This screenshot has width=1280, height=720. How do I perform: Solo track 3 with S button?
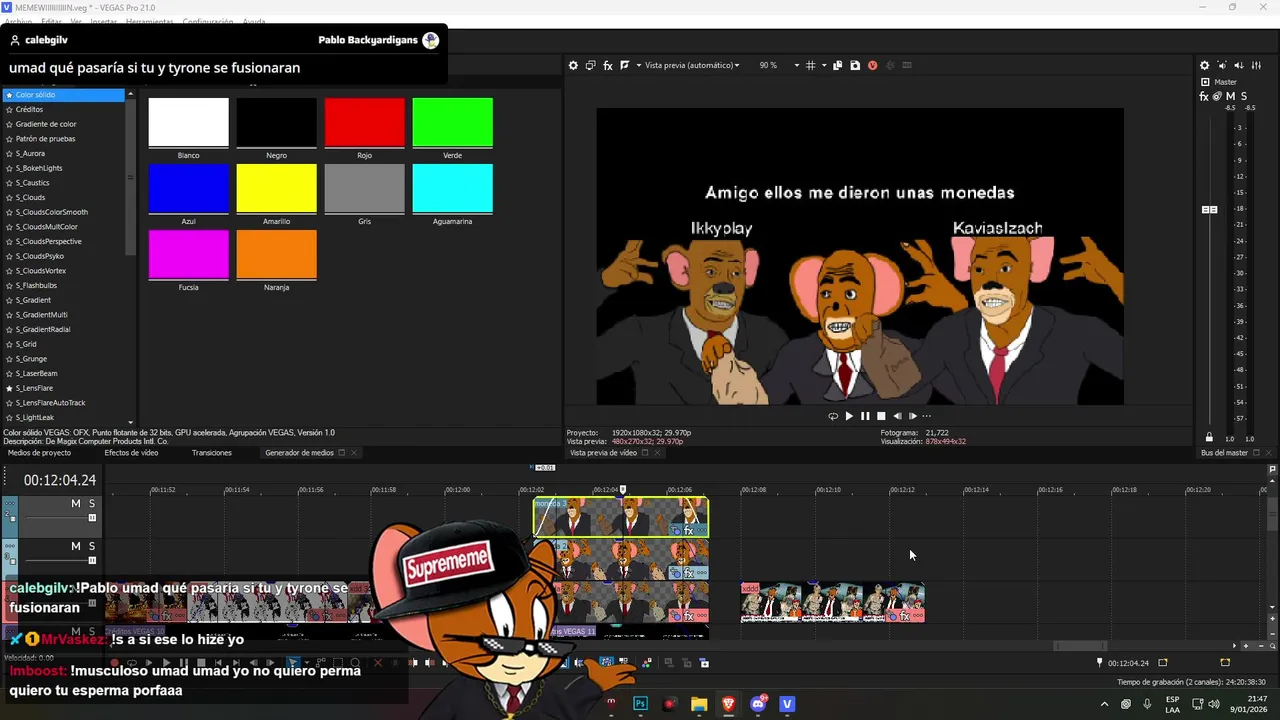pyautogui.click(x=92, y=546)
